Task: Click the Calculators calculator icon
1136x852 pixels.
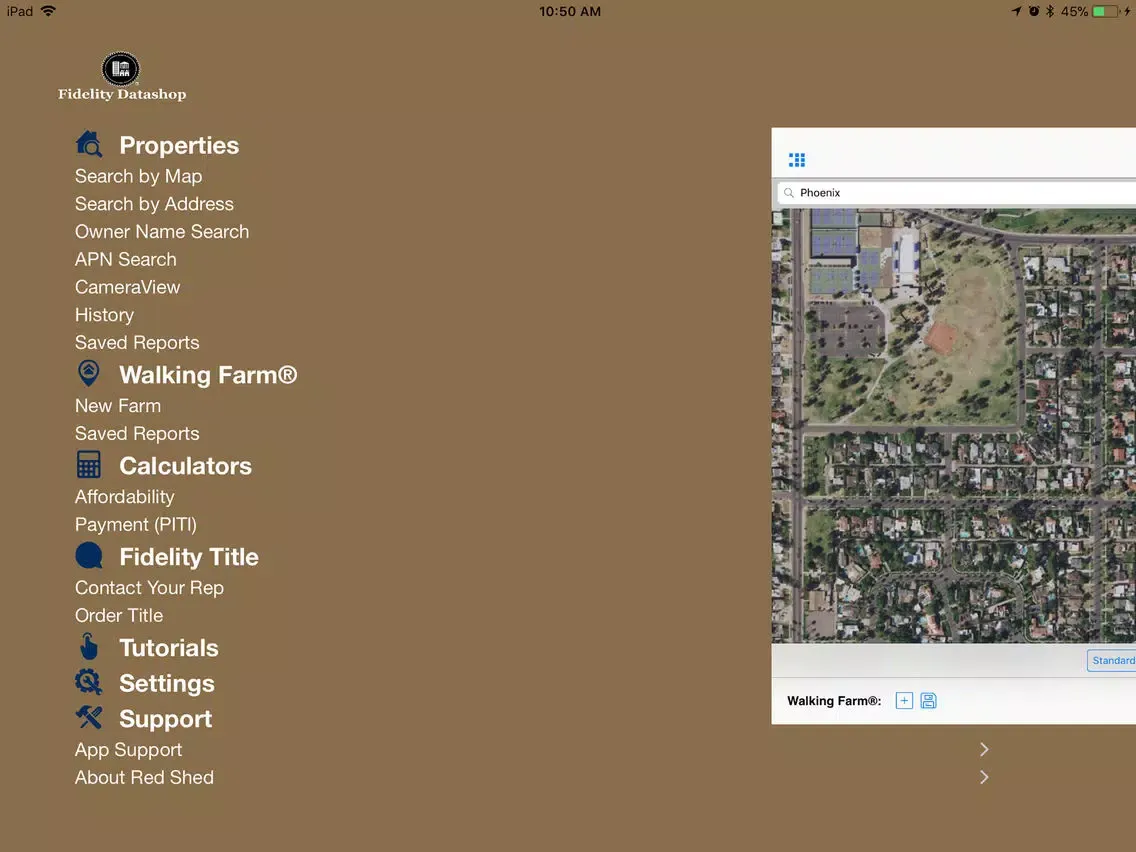Action: click(x=89, y=464)
